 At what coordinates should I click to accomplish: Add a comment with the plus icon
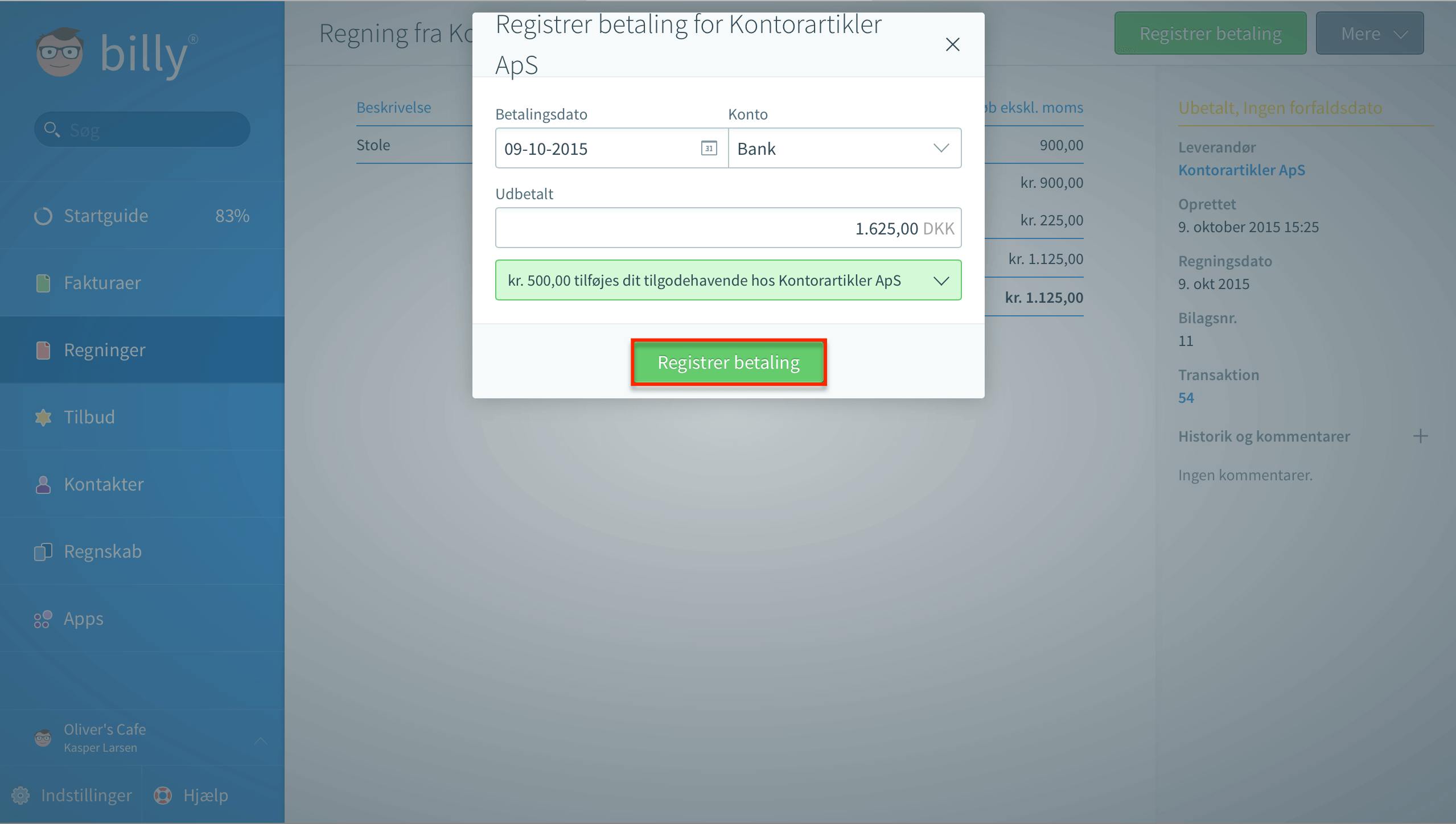tap(1420, 436)
